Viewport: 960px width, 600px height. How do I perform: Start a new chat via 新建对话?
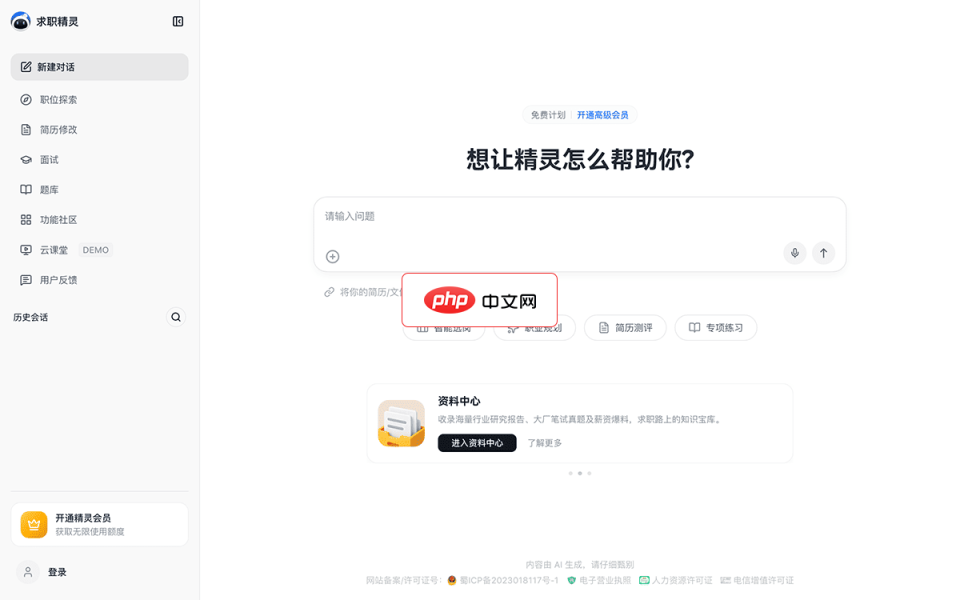(x=99, y=67)
